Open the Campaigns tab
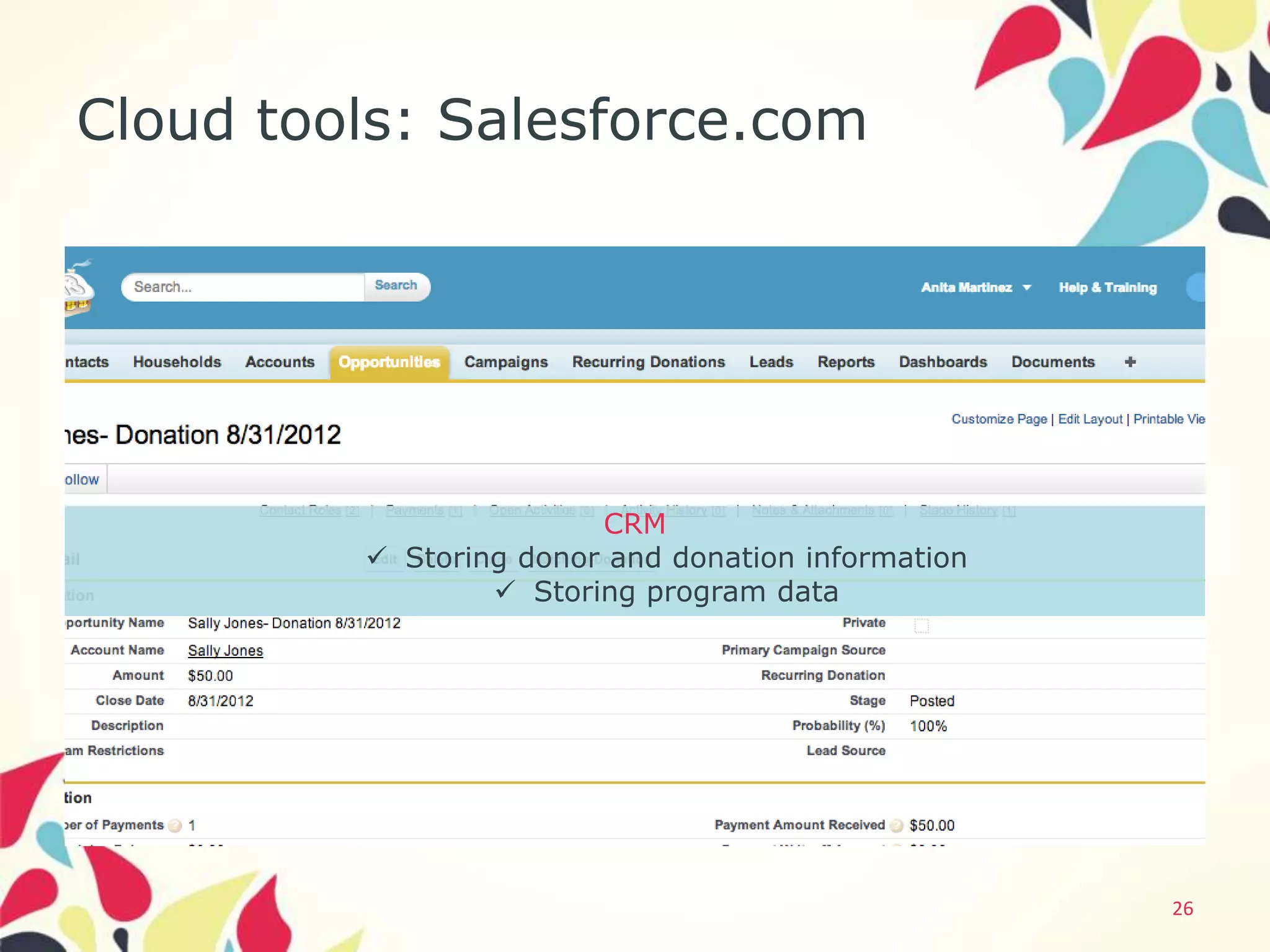This screenshot has width=1270, height=952. pyautogui.click(x=506, y=362)
